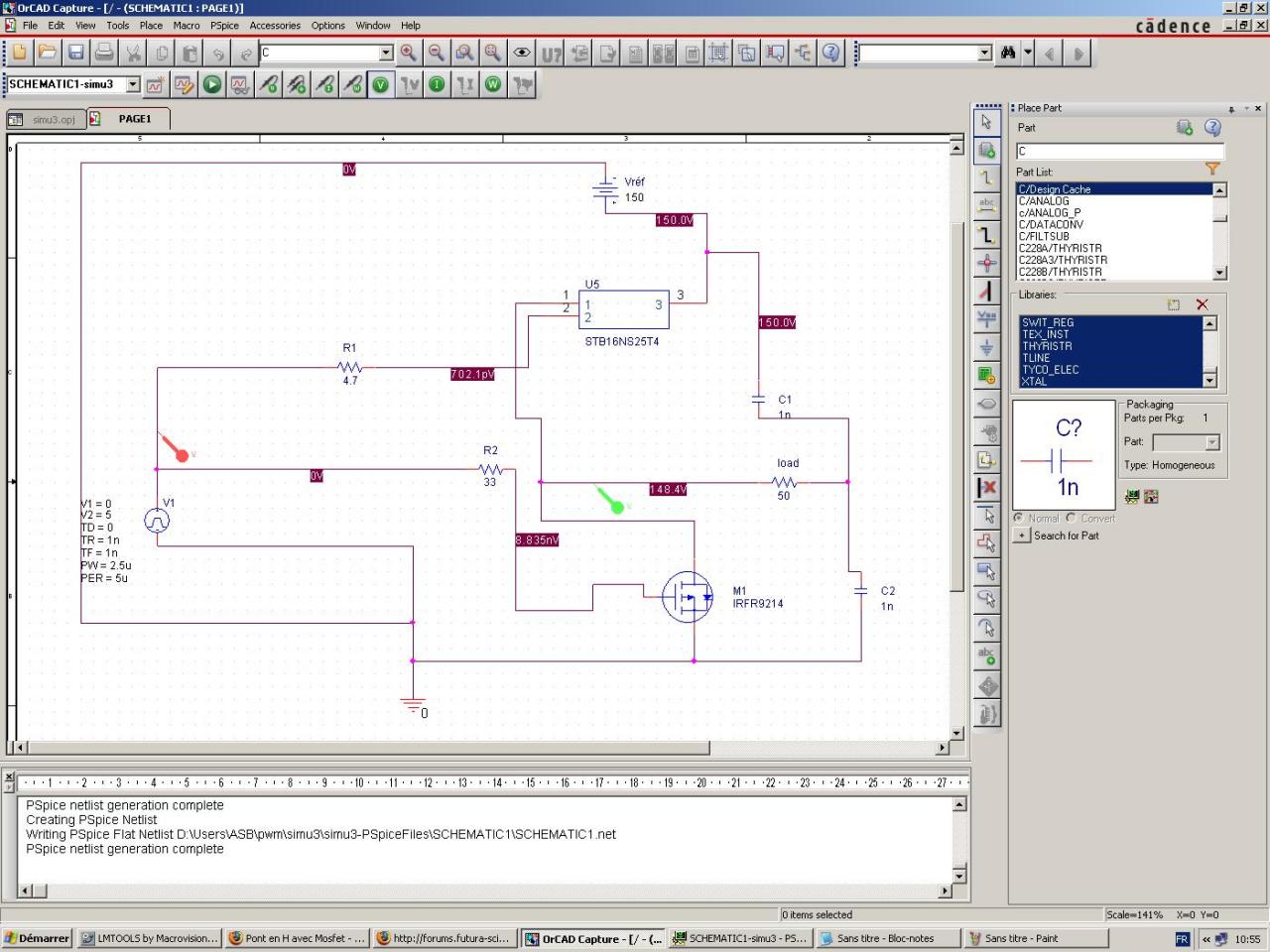Select the pointer tool in the schematic palette
This screenshot has width=1270, height=952.
(986, 122)
